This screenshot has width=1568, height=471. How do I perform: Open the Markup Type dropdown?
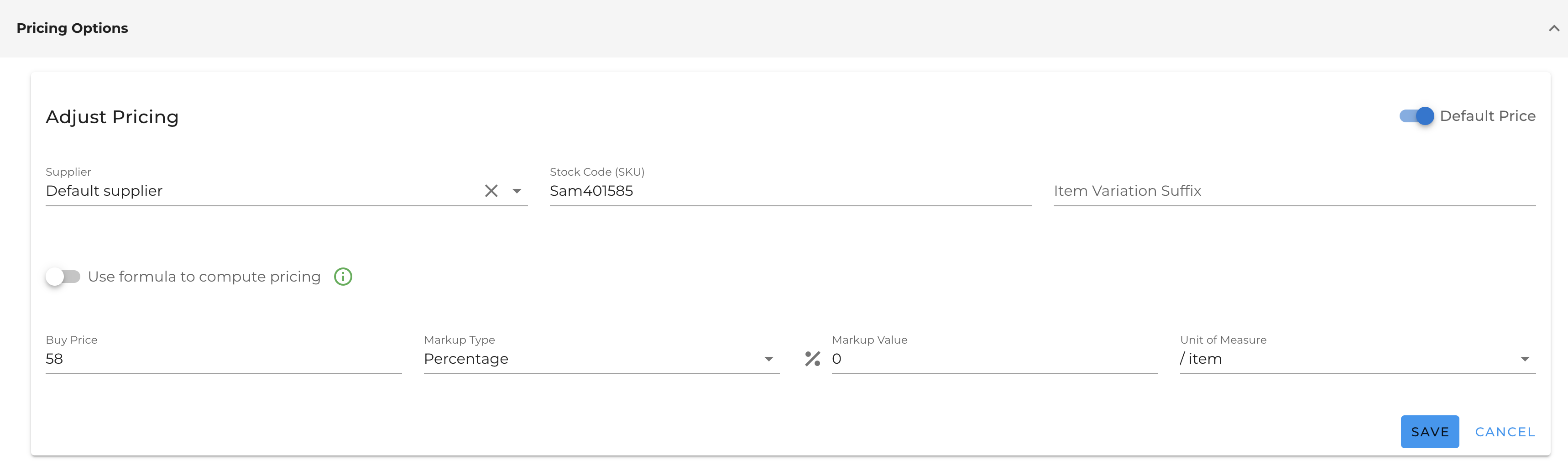(x=601, y=359)
